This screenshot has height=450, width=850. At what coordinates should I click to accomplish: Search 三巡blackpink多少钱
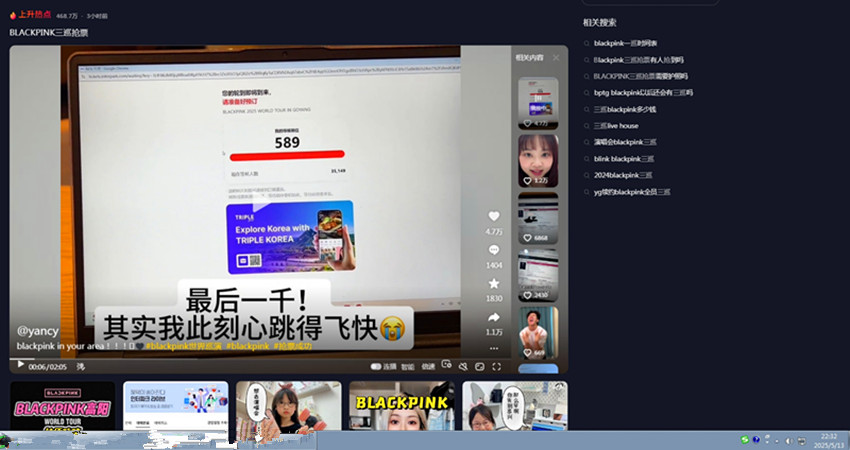pyautogui.click(x=624, y=110)
